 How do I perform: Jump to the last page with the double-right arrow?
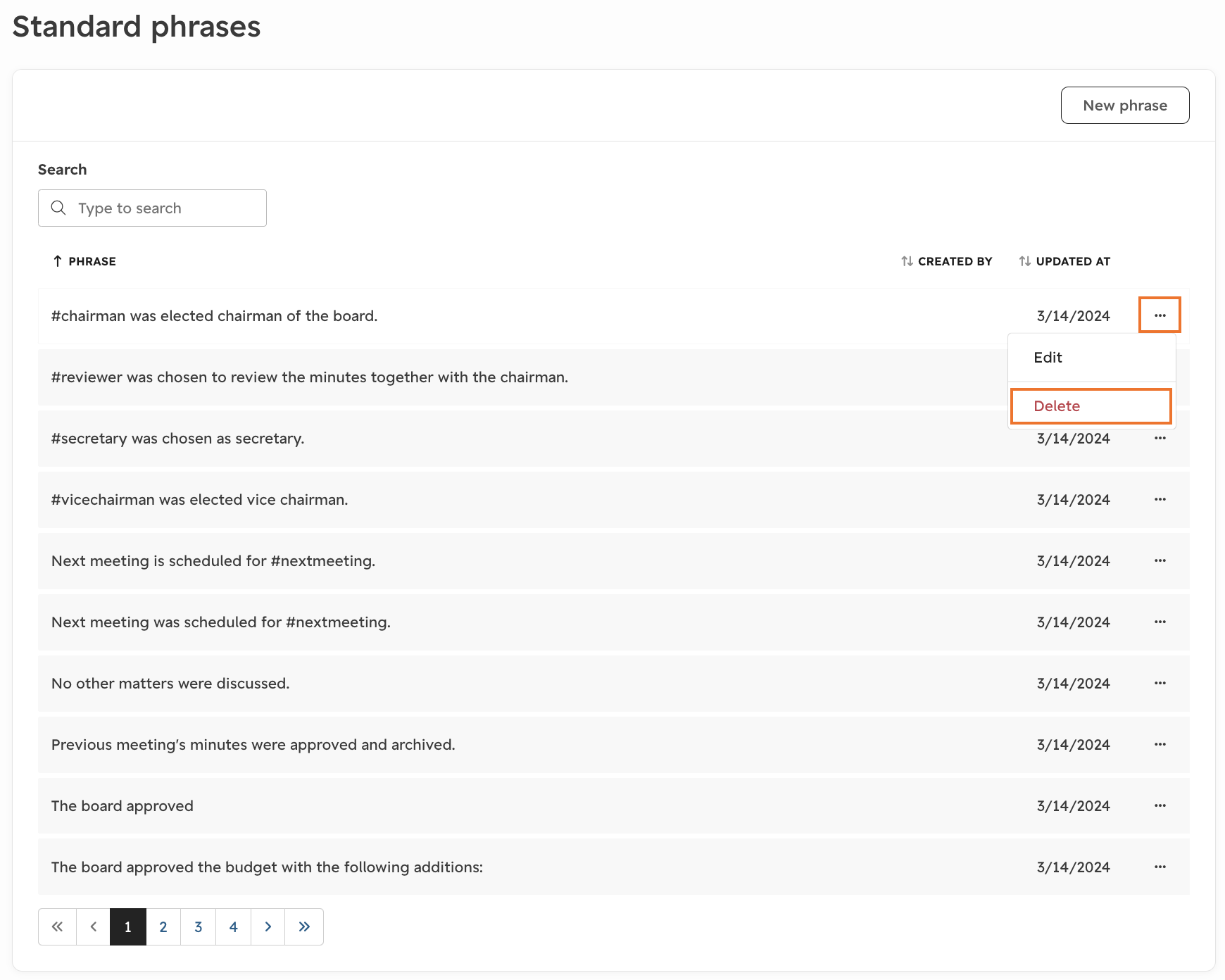(x=304, y=926)
